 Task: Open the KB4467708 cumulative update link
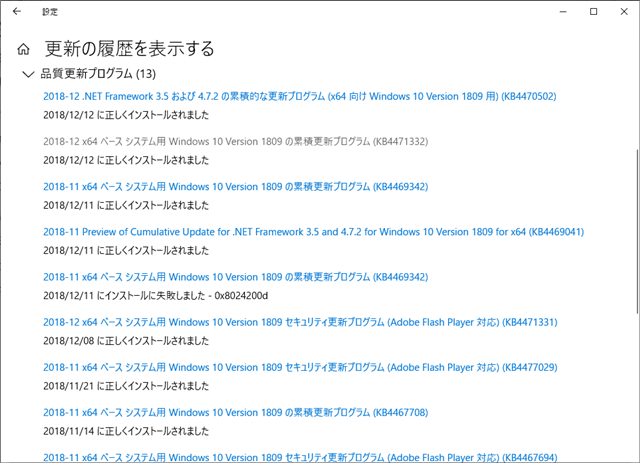point(236,413)
